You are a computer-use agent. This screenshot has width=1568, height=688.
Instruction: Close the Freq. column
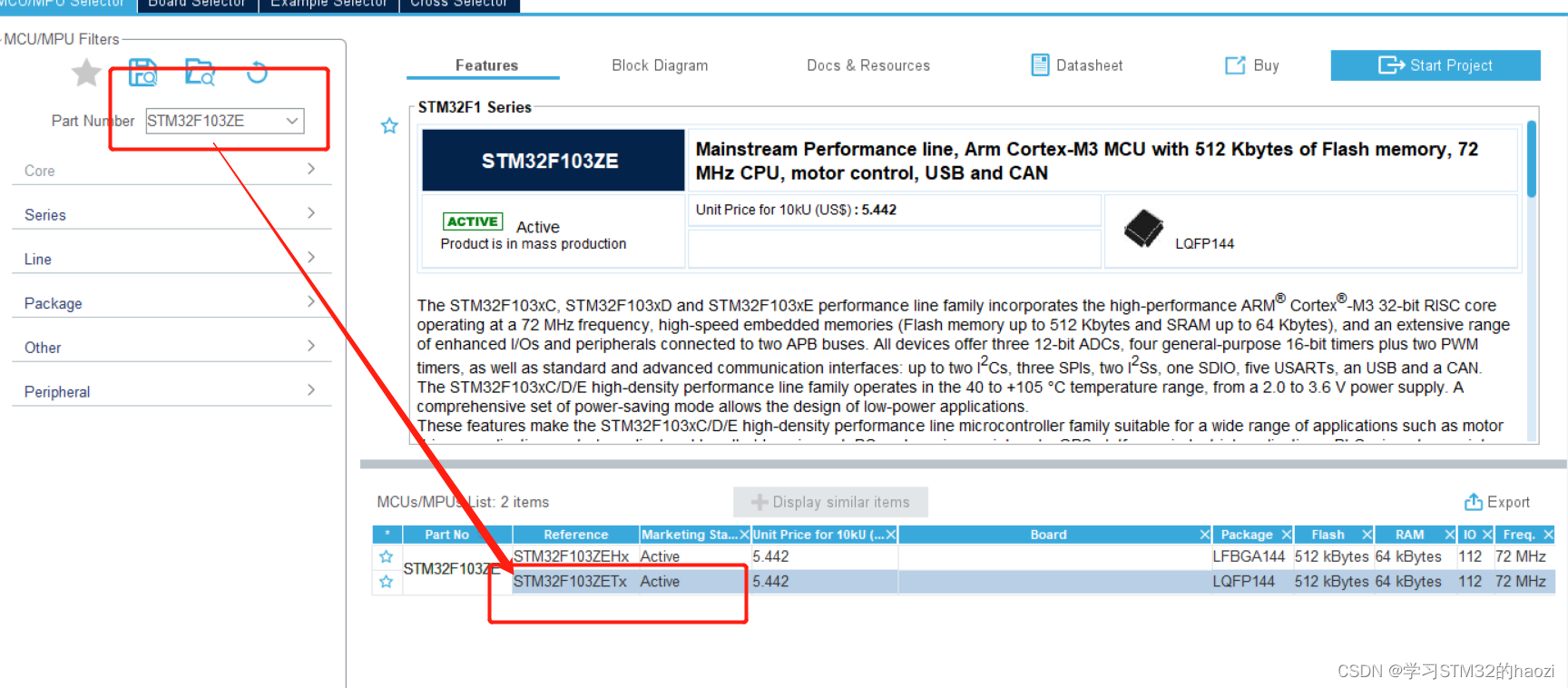(x=1549, y=535)
